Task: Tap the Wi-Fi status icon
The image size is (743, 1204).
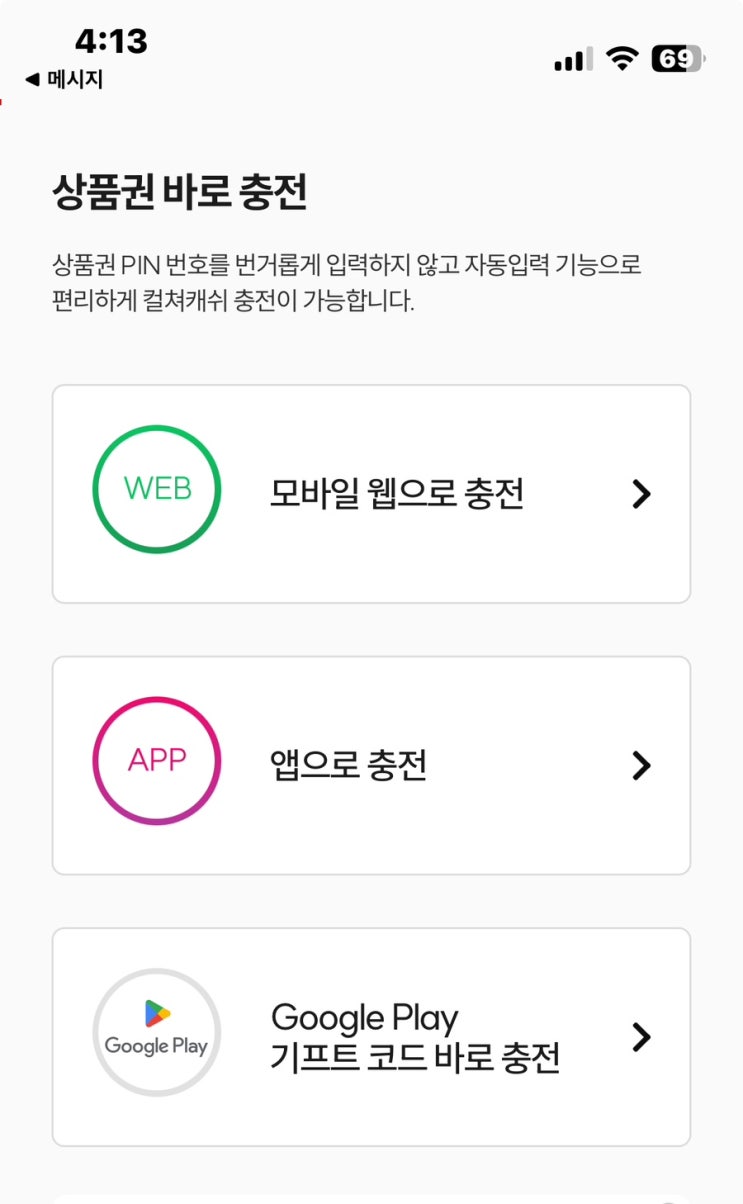Action: coord(623,60)
